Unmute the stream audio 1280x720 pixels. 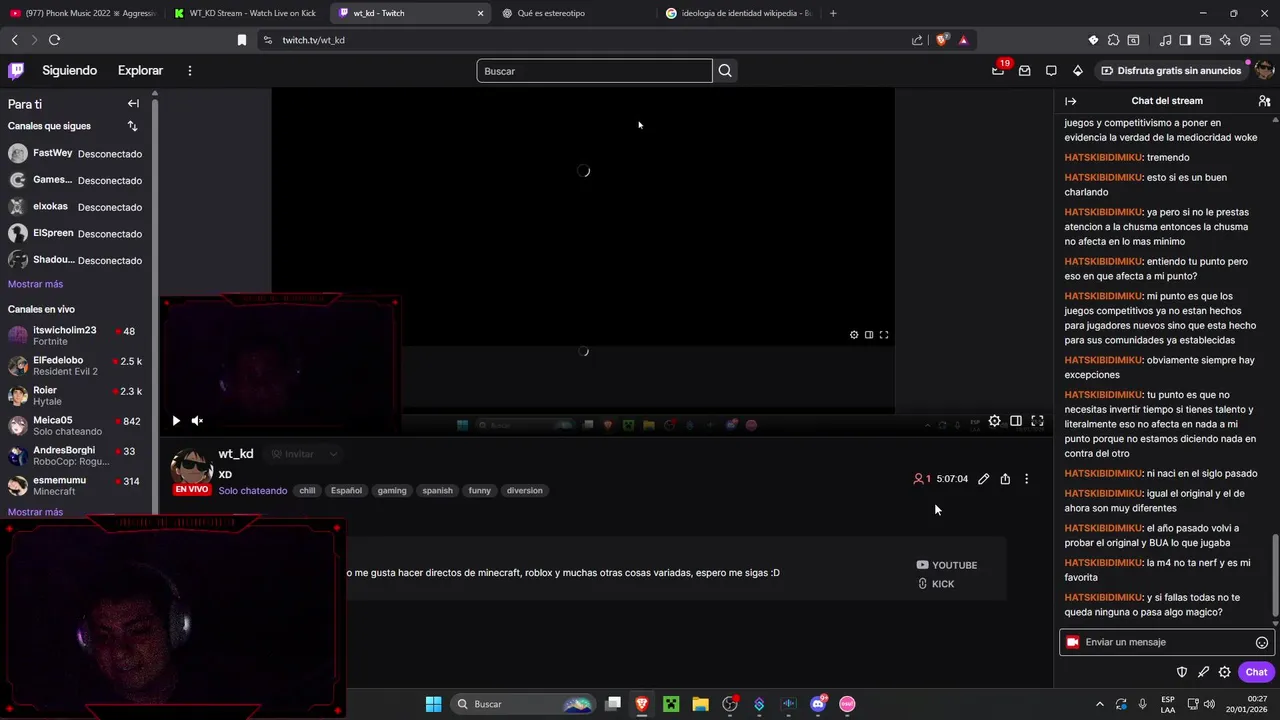point(197,421)
